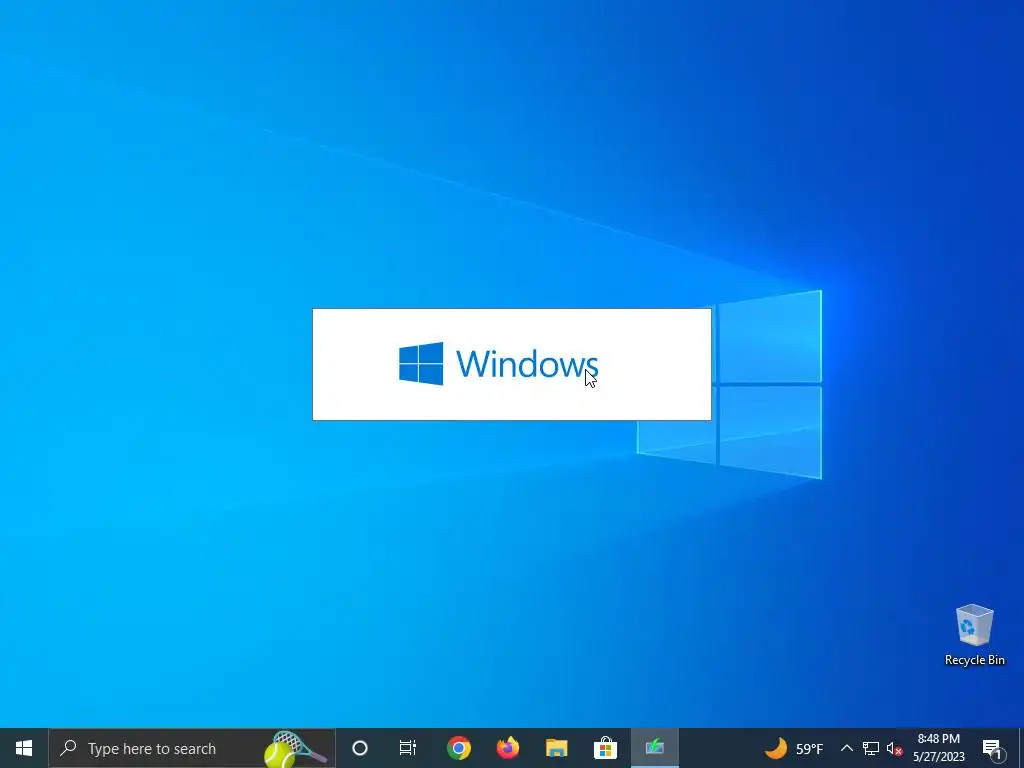This screenshot has height=768, width=1024.
Task: Click the Show desktop strip on the taskbar
Action: [1021, 748]
